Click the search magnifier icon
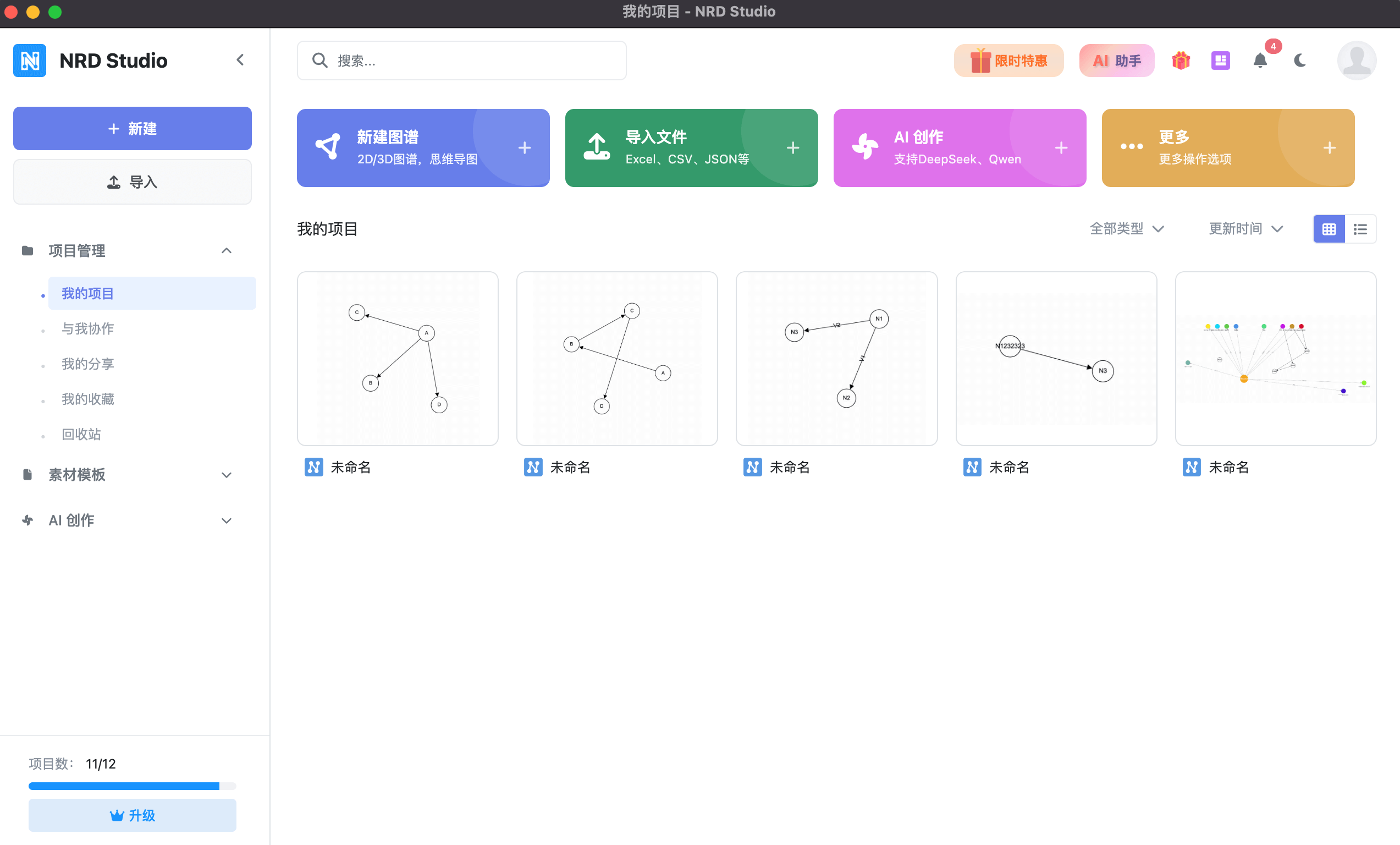The image size is (1400, 845). coord(320,60)
